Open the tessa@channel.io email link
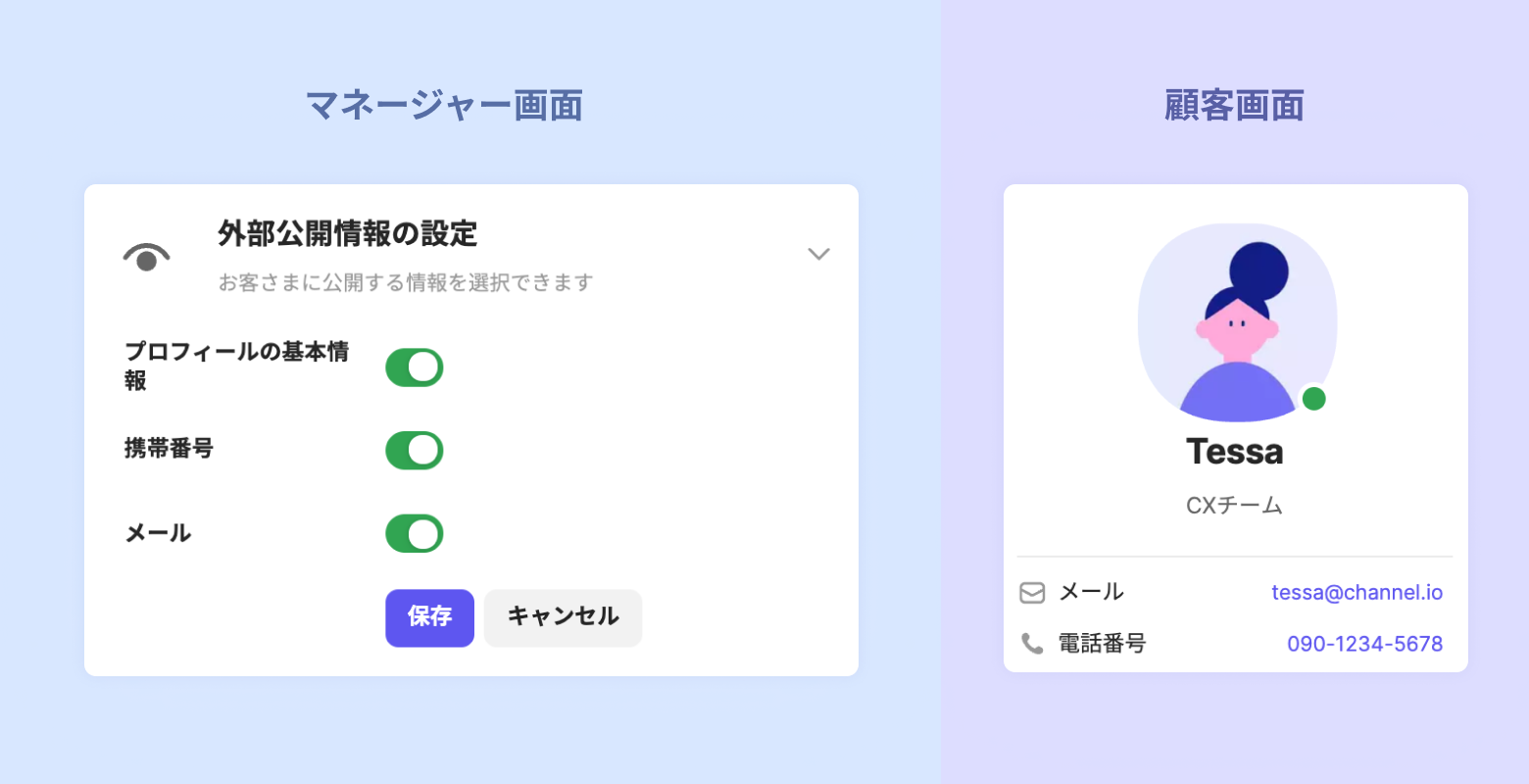The width and height of the screenshot is (1529, 784). pos(1356,593)
